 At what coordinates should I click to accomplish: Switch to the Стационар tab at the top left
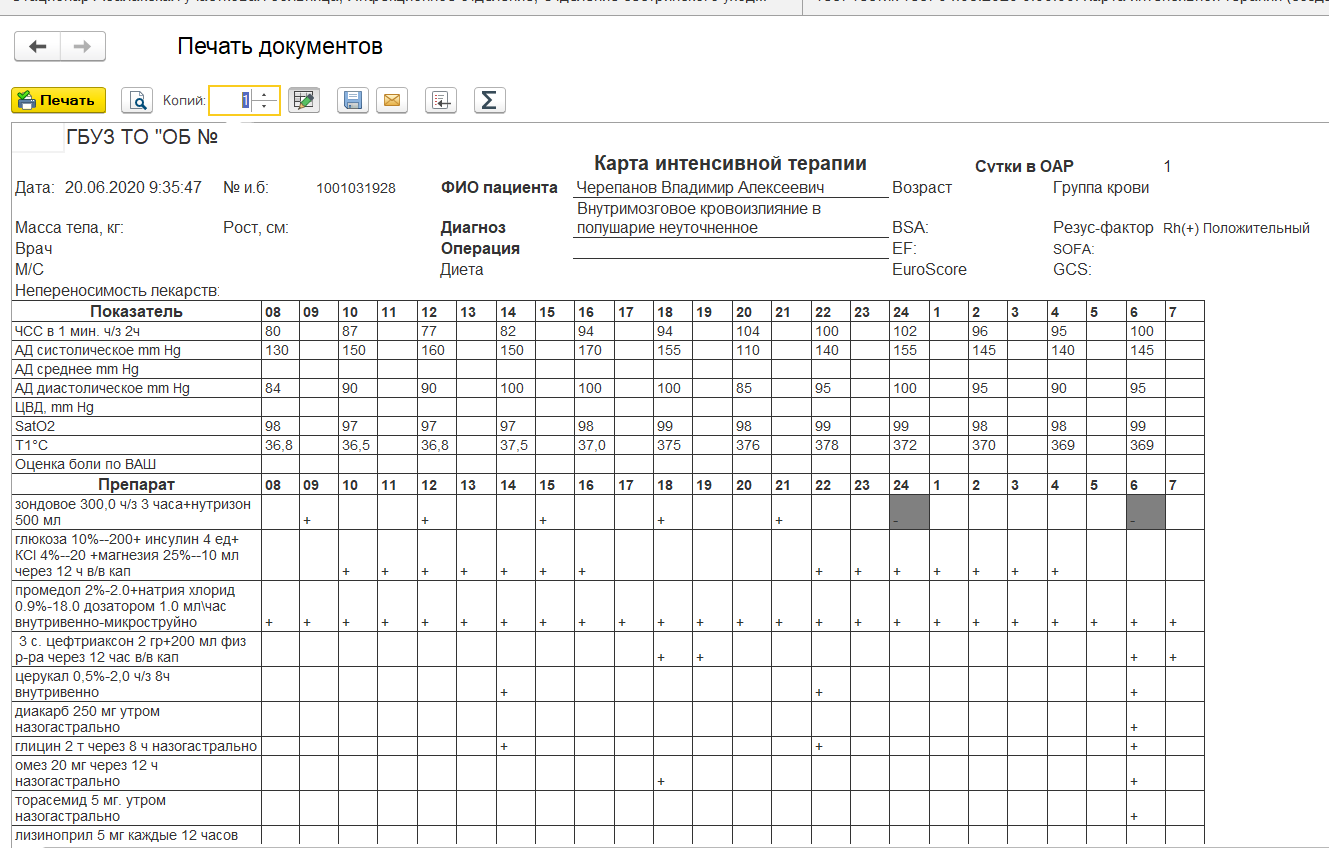[400, 3]
